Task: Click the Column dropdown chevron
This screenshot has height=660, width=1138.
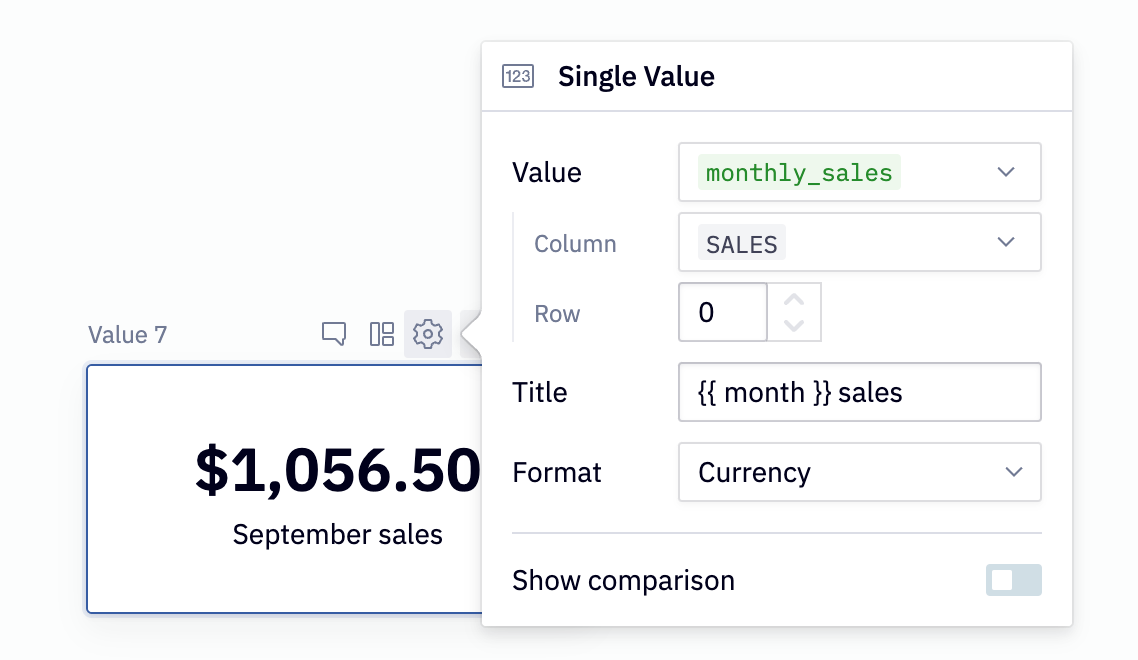Action: tap(1006, 242)
